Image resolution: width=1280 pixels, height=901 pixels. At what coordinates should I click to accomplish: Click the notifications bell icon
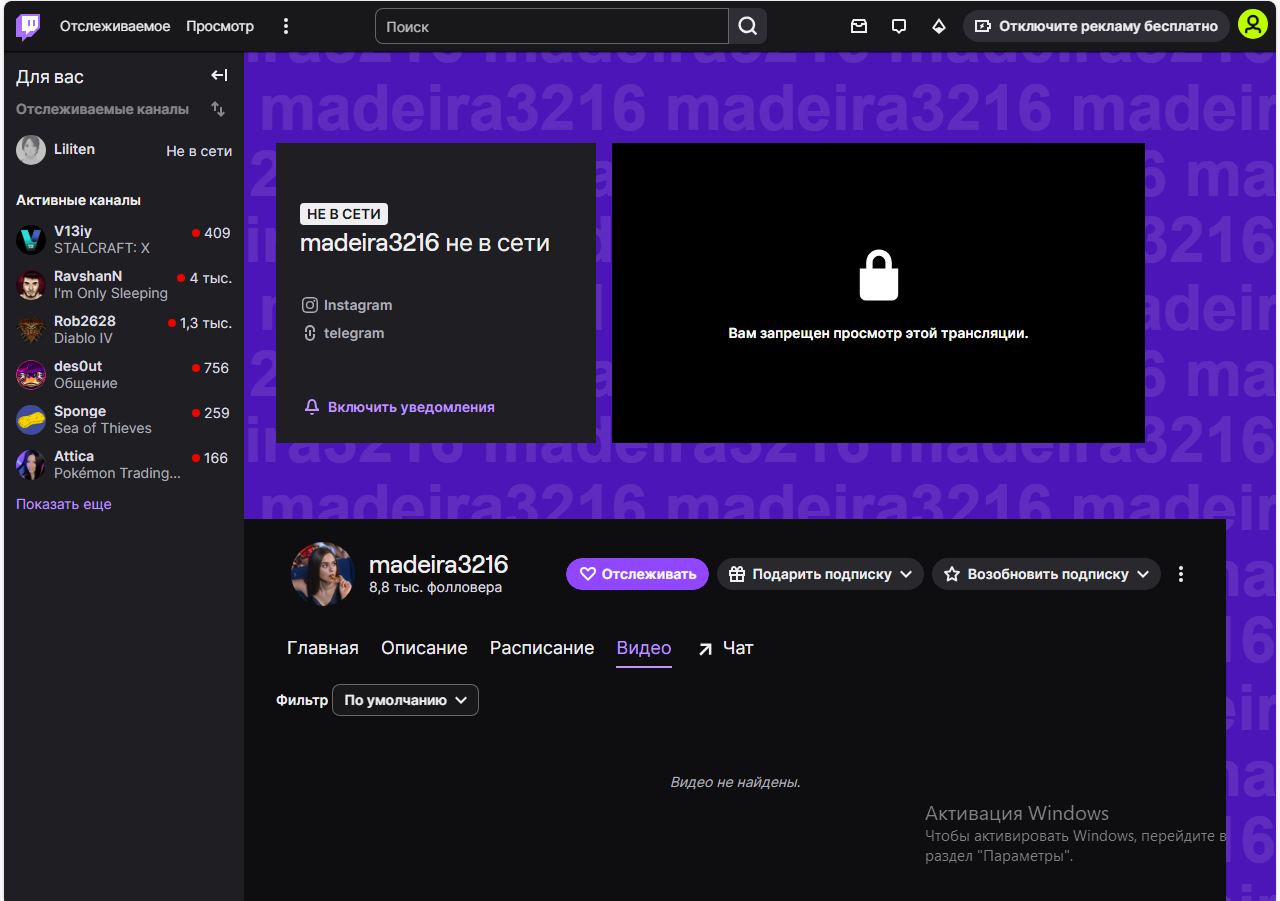(312, 407)
